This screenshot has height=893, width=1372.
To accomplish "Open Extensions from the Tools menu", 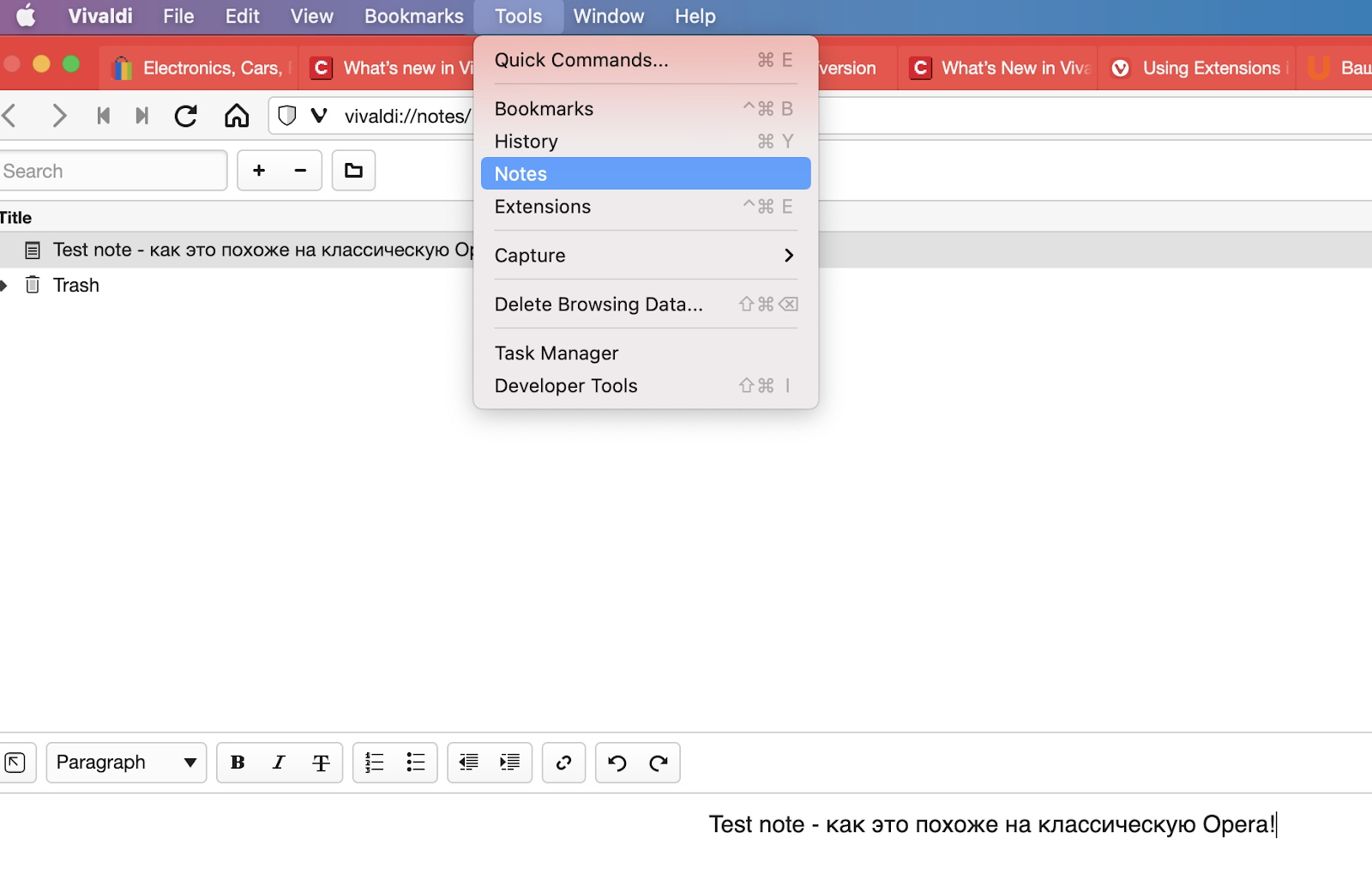I will (x=646, y=207).
